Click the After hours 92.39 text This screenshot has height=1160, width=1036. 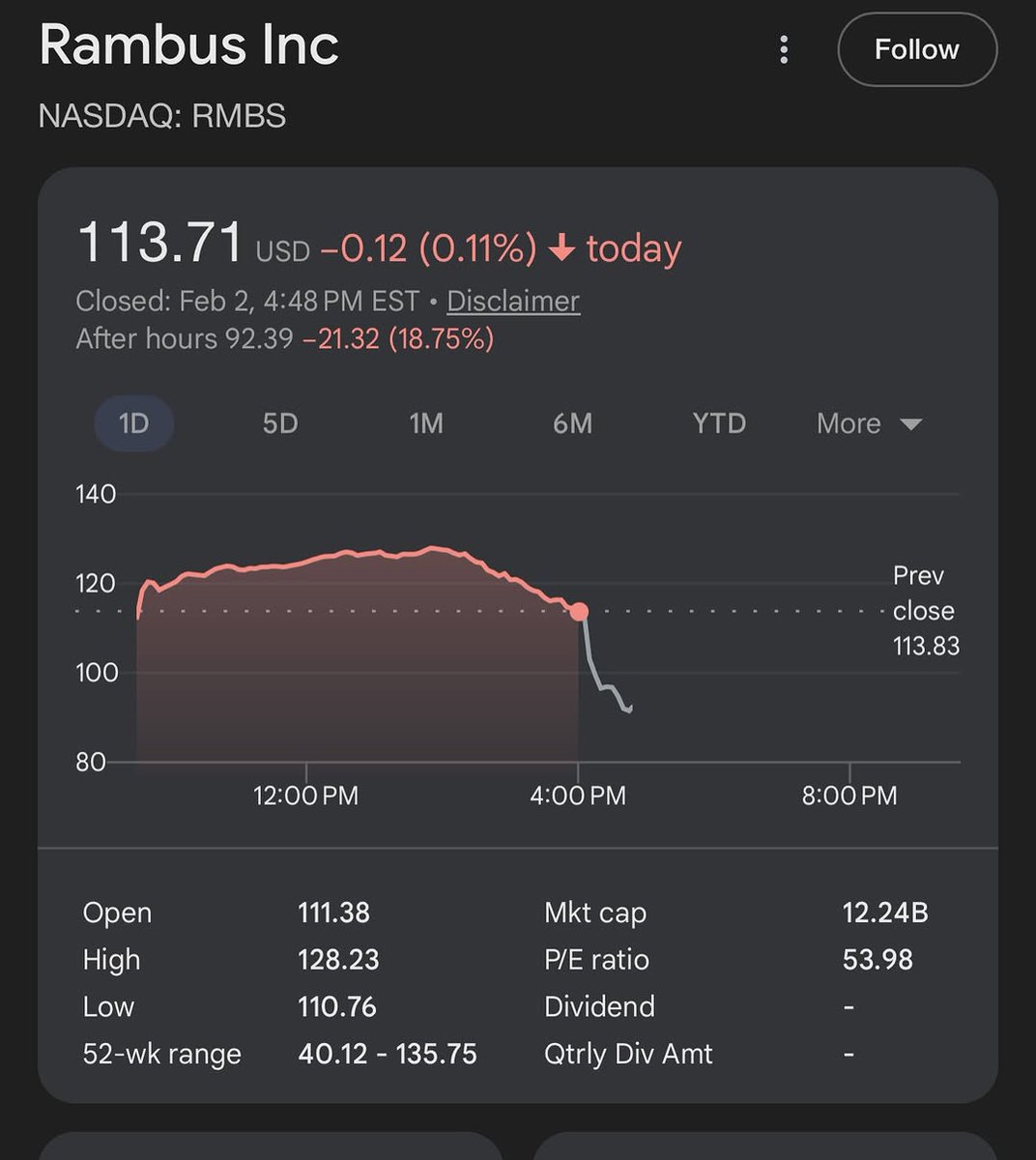coord(185,339)
